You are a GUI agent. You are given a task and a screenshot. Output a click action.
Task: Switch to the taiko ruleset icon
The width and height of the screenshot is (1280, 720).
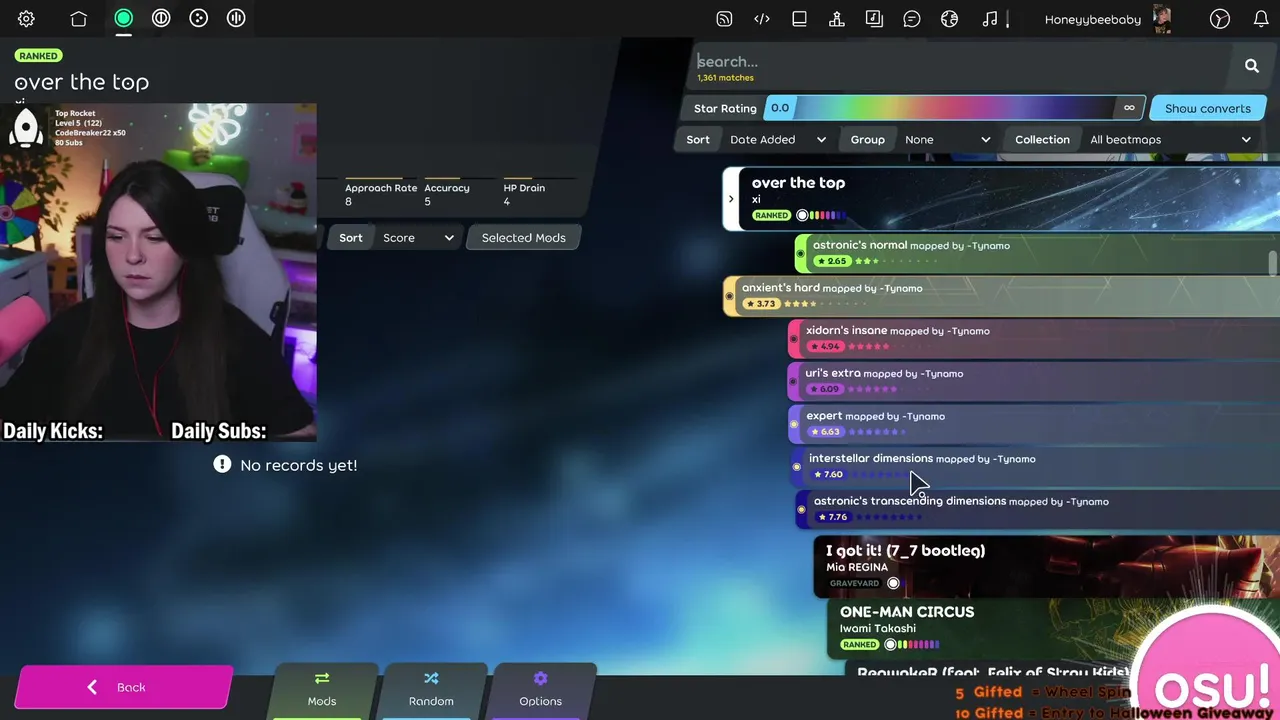[x=161, y=18]
